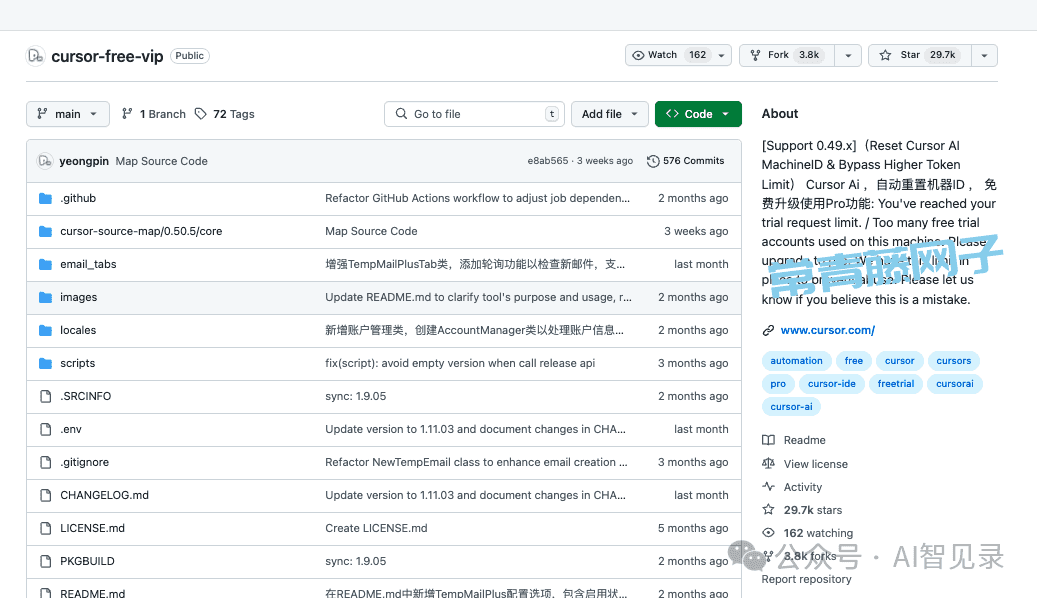Open the Fork options dropdown arrow
Screen dimensions: 1037x598
pyautogui.click(x=848, y=55)
